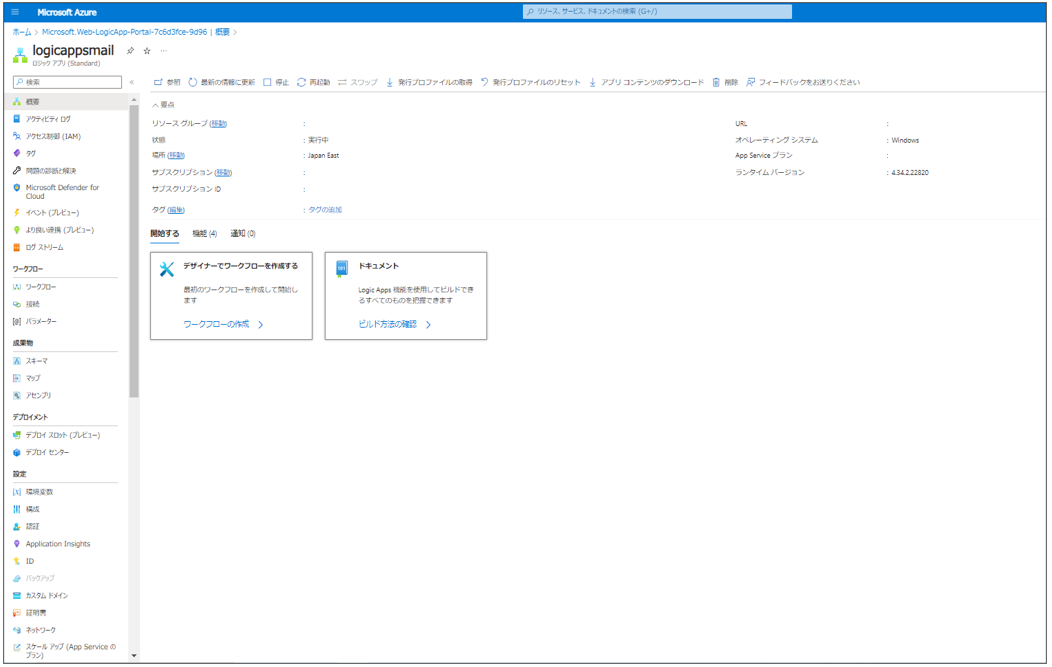Screen dimensions: 1052x667
Task: Collapse the 要点 (Essentials) section
Action: tap(163, 105)
